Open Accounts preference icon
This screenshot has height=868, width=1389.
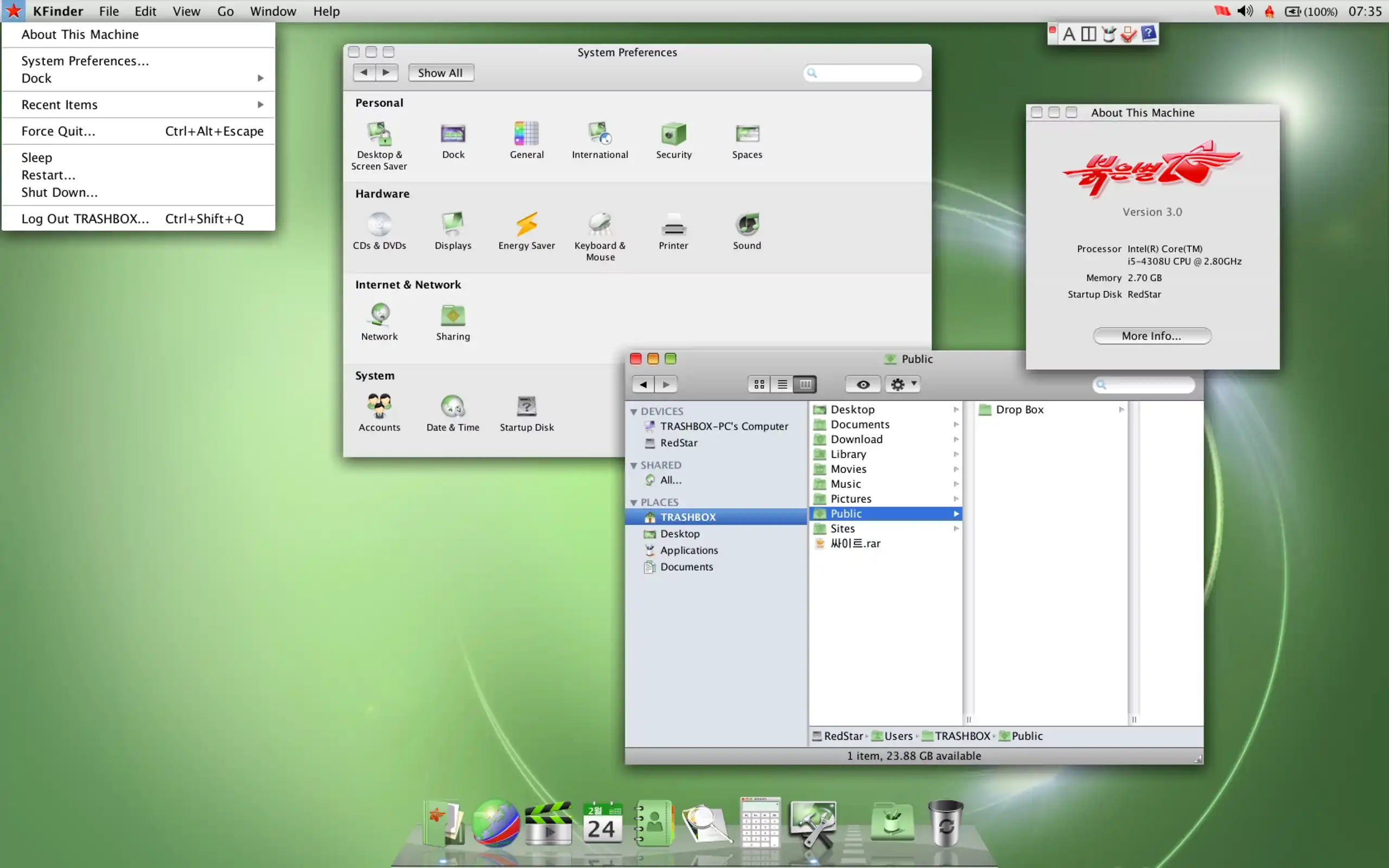[379, 406]
